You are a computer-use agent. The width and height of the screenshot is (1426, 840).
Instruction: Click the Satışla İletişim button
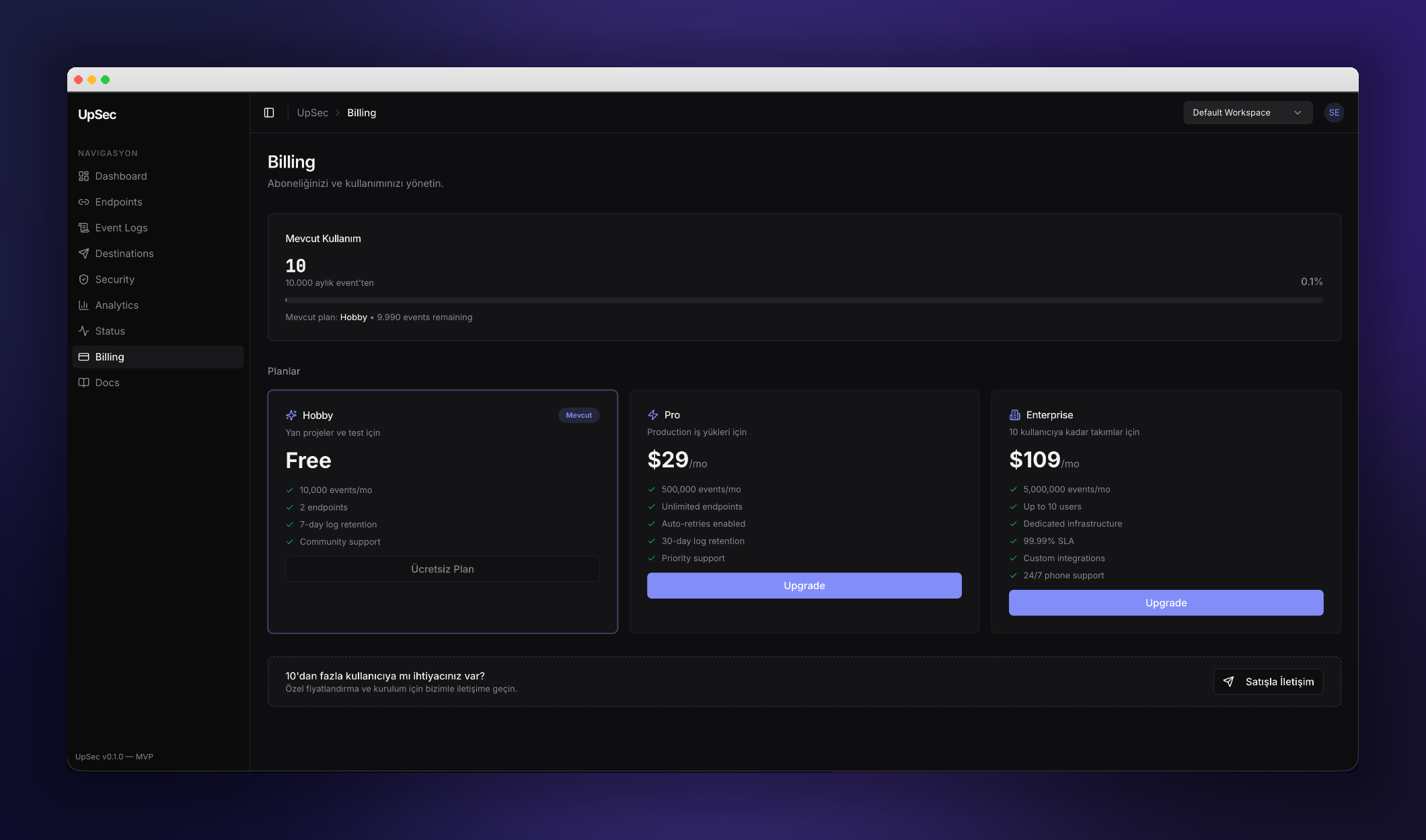coord(1268,681)
